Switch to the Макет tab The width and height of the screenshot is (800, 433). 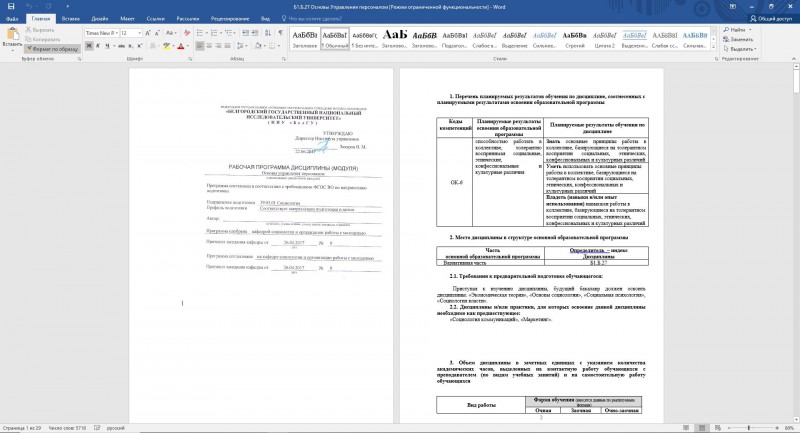(x=127, y=19)
